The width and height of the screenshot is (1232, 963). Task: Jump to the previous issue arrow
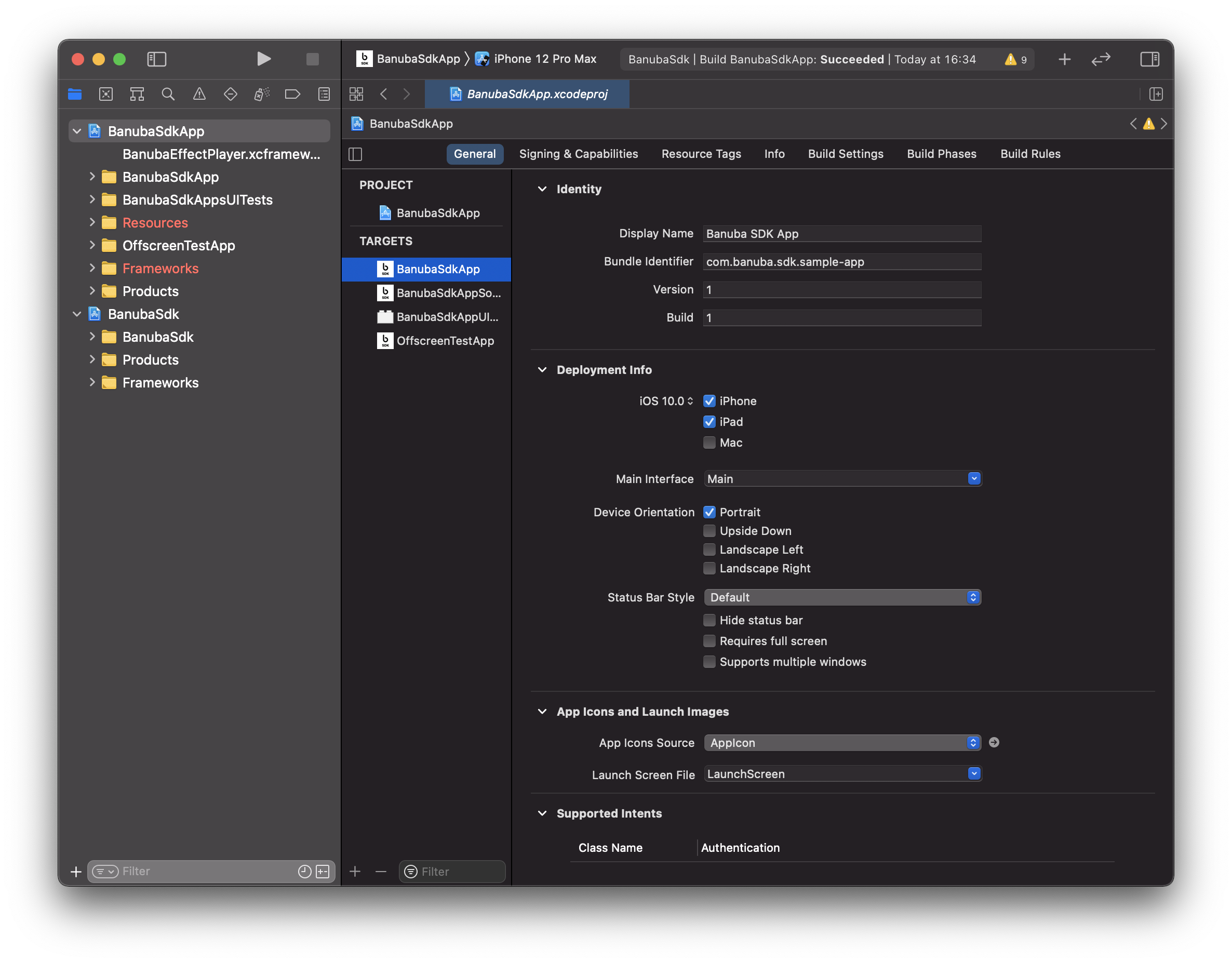pyautogui.click(x=1133, y=124)
